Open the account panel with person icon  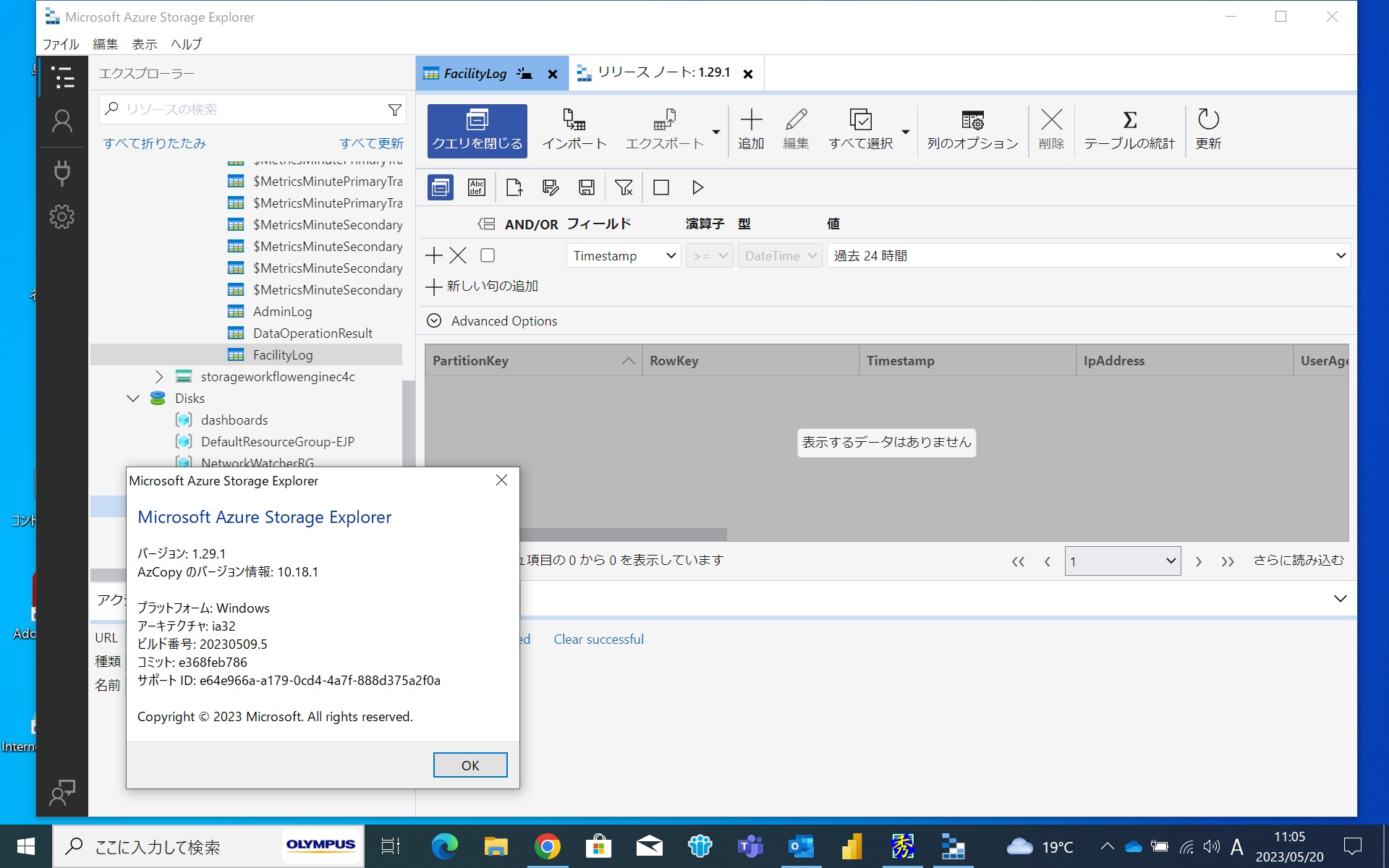(62, 121)
